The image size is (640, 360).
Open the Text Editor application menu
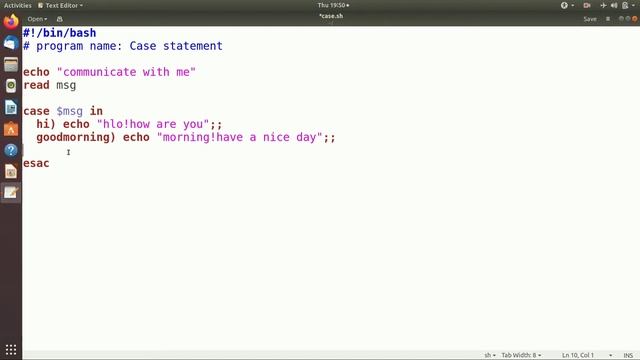tap(60, 5)
